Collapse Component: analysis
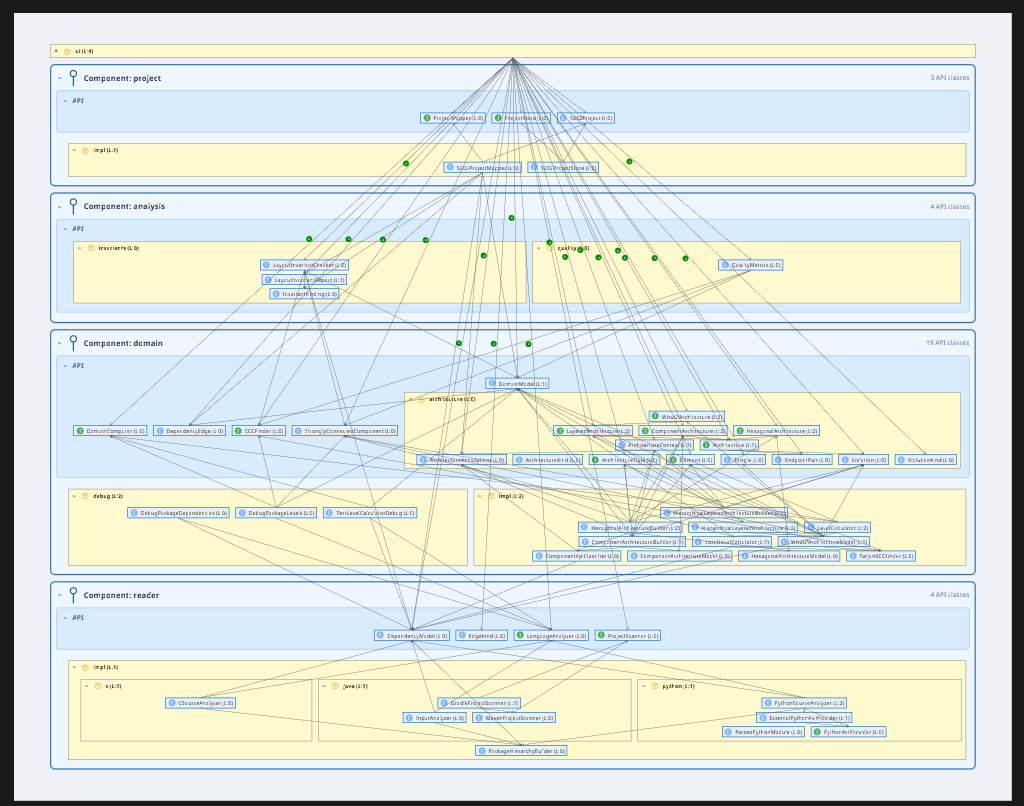Screen dimensions: 1024x806 59,206
